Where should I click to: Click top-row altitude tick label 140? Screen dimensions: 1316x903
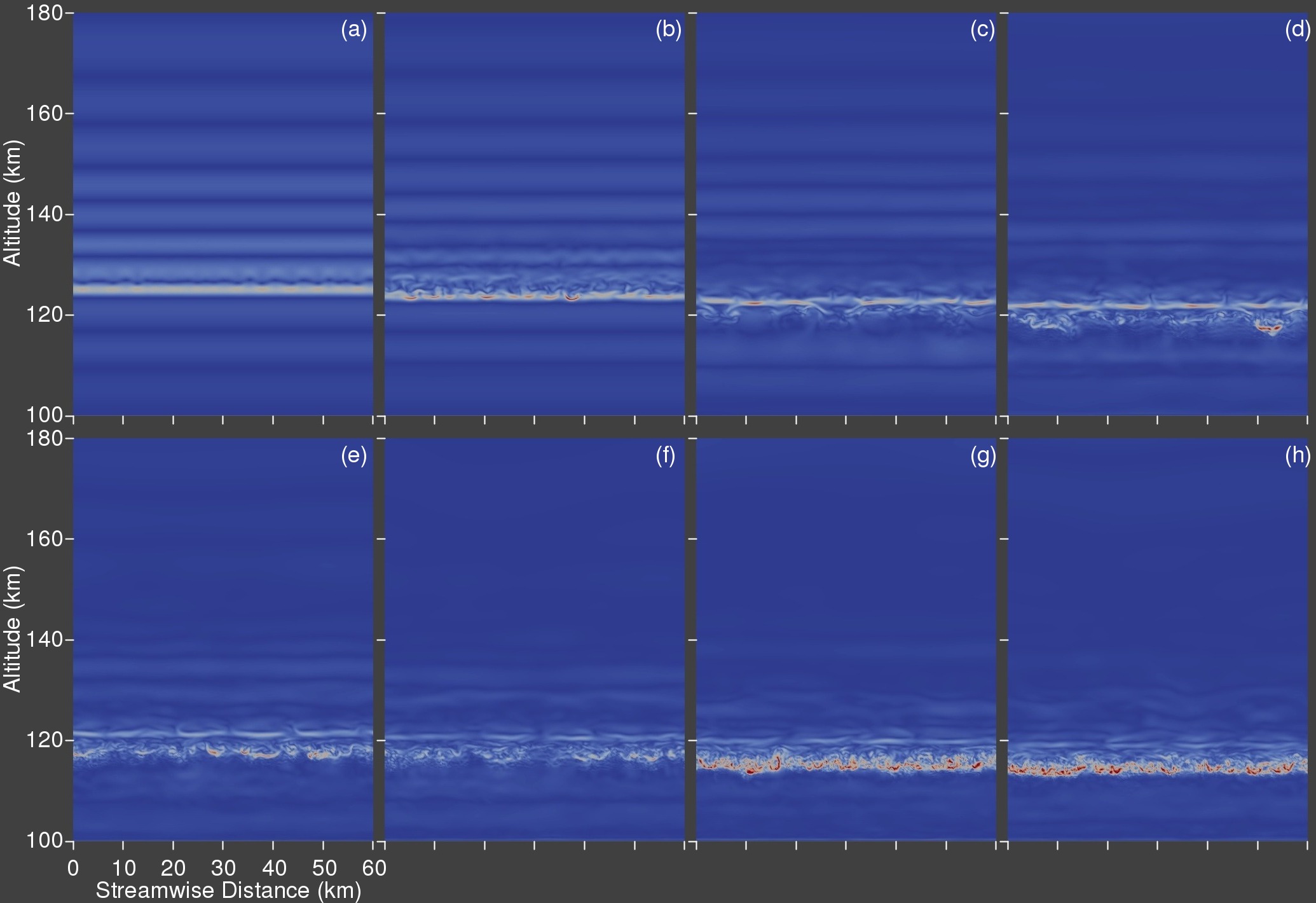[44, 214]
